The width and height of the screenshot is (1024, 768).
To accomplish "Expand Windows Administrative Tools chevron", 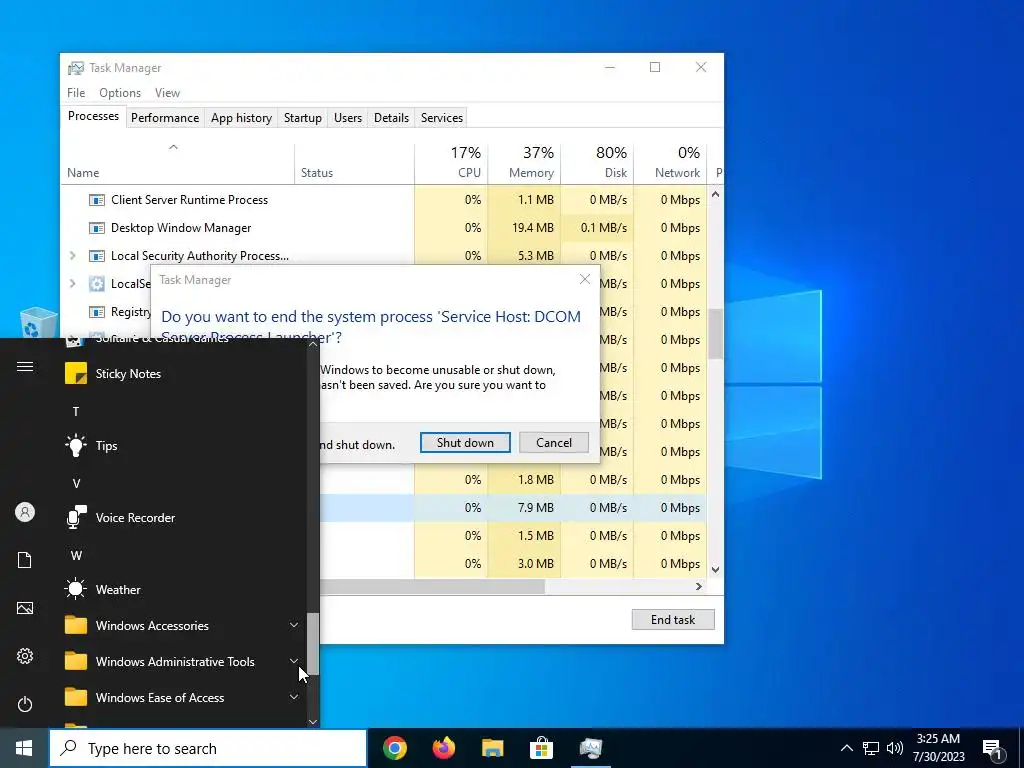I will coord(294,662).
